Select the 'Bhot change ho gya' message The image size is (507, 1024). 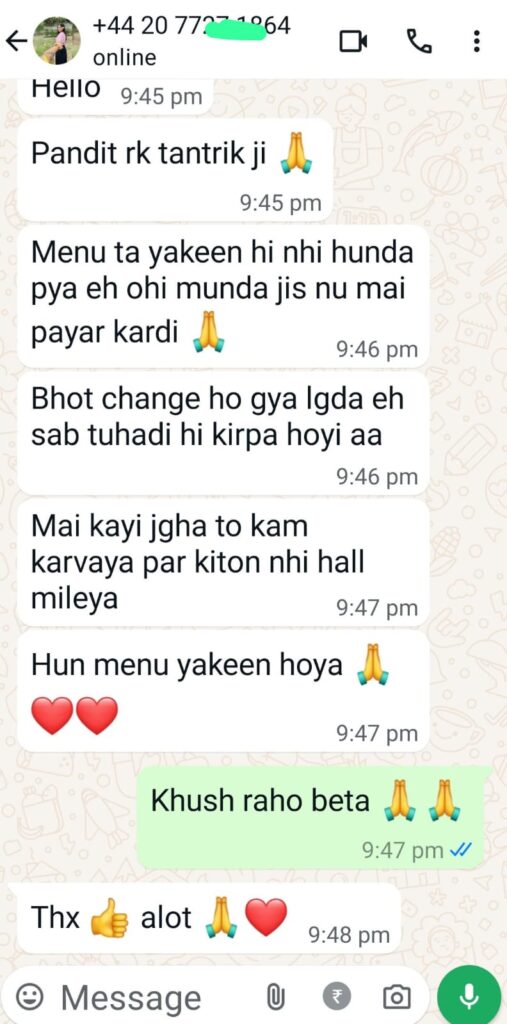[x=223, y=433]
